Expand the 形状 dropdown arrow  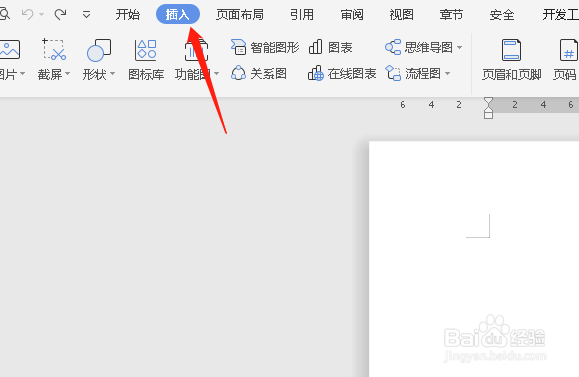click(x=113, y=74)
